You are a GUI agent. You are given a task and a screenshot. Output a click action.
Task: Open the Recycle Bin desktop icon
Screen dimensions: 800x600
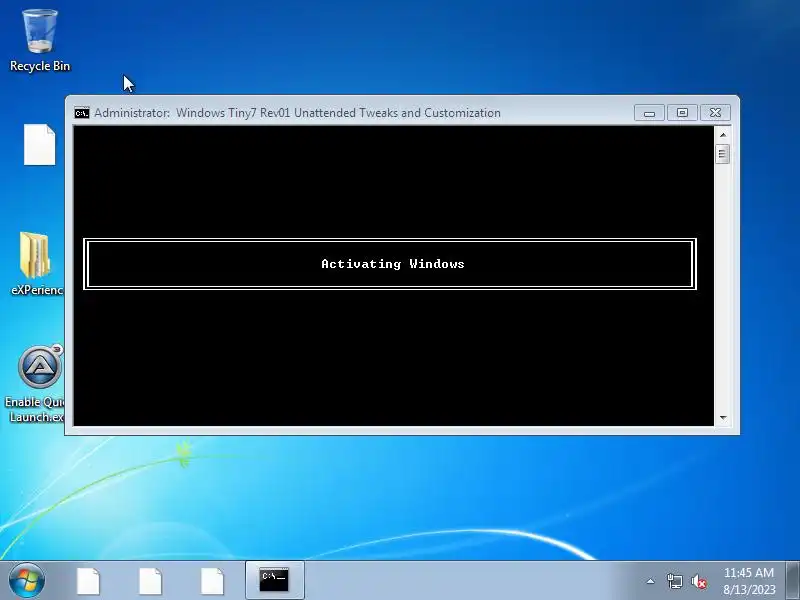click(40, 41)
